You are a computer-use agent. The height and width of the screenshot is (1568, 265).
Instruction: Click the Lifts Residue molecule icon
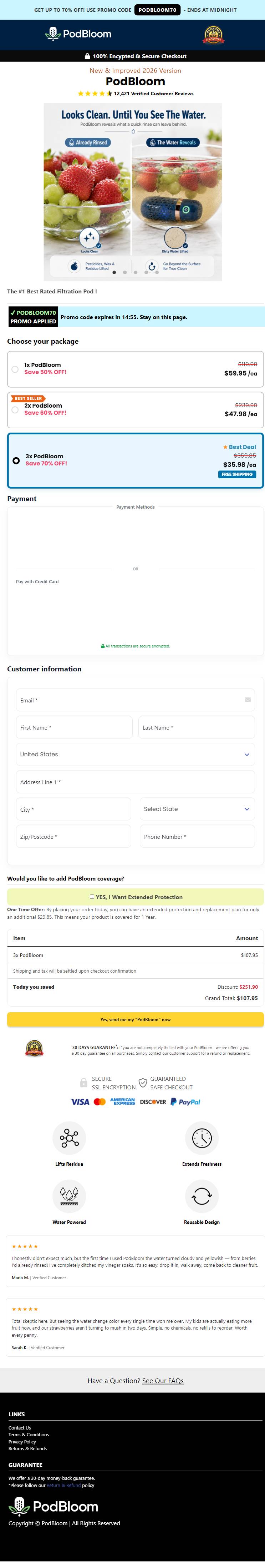pos(69,1138)
